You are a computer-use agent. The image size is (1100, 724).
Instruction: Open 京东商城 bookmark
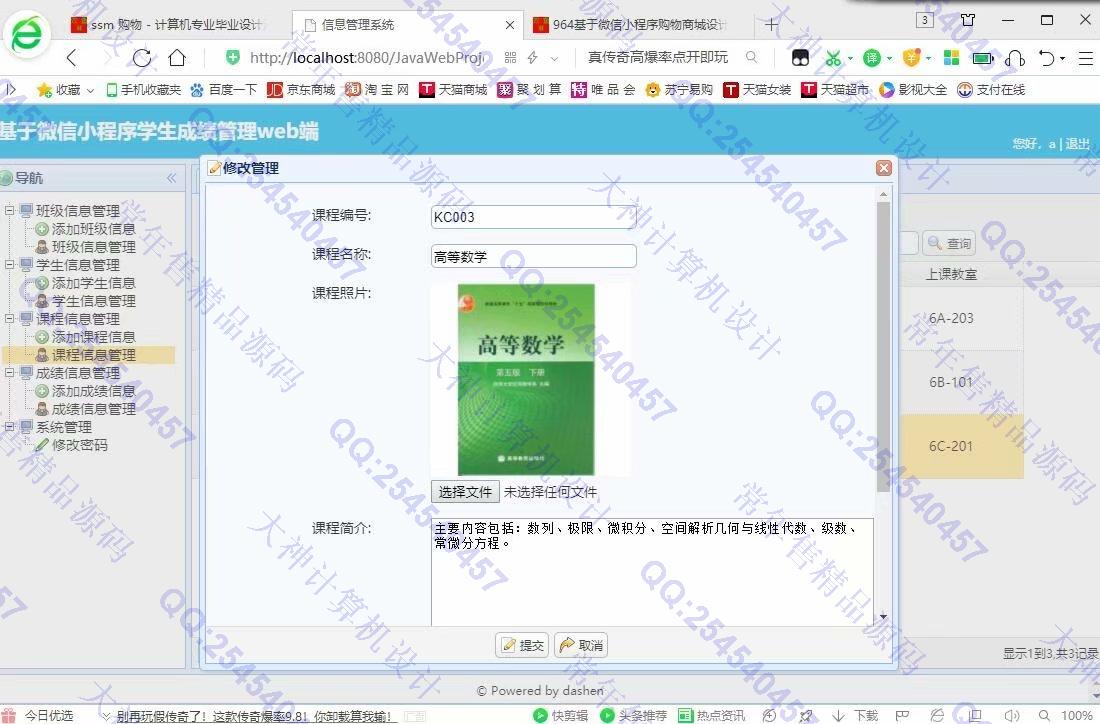[x=301, y=90]
